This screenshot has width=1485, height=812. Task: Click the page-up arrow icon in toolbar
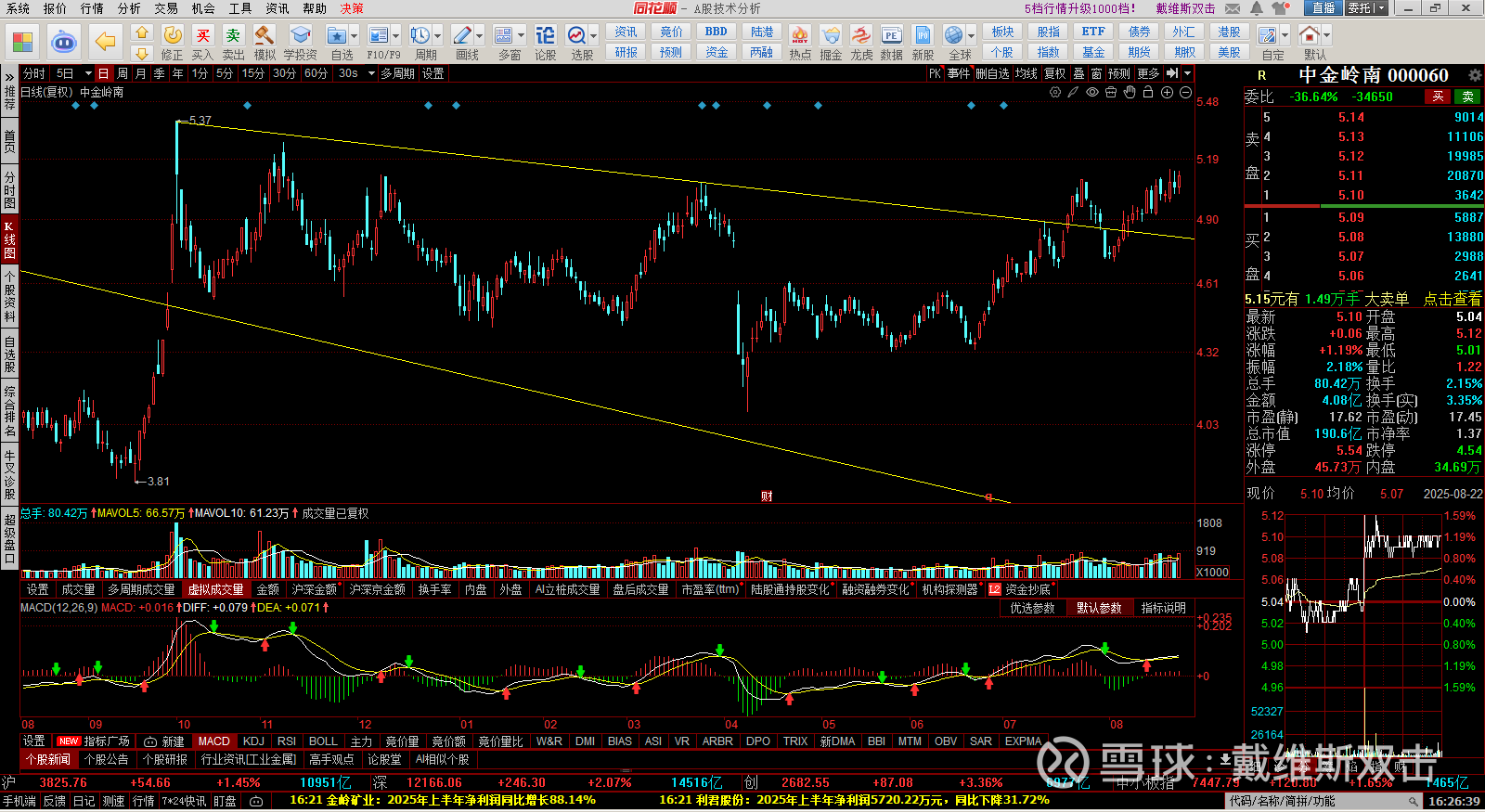click(142, 32)
